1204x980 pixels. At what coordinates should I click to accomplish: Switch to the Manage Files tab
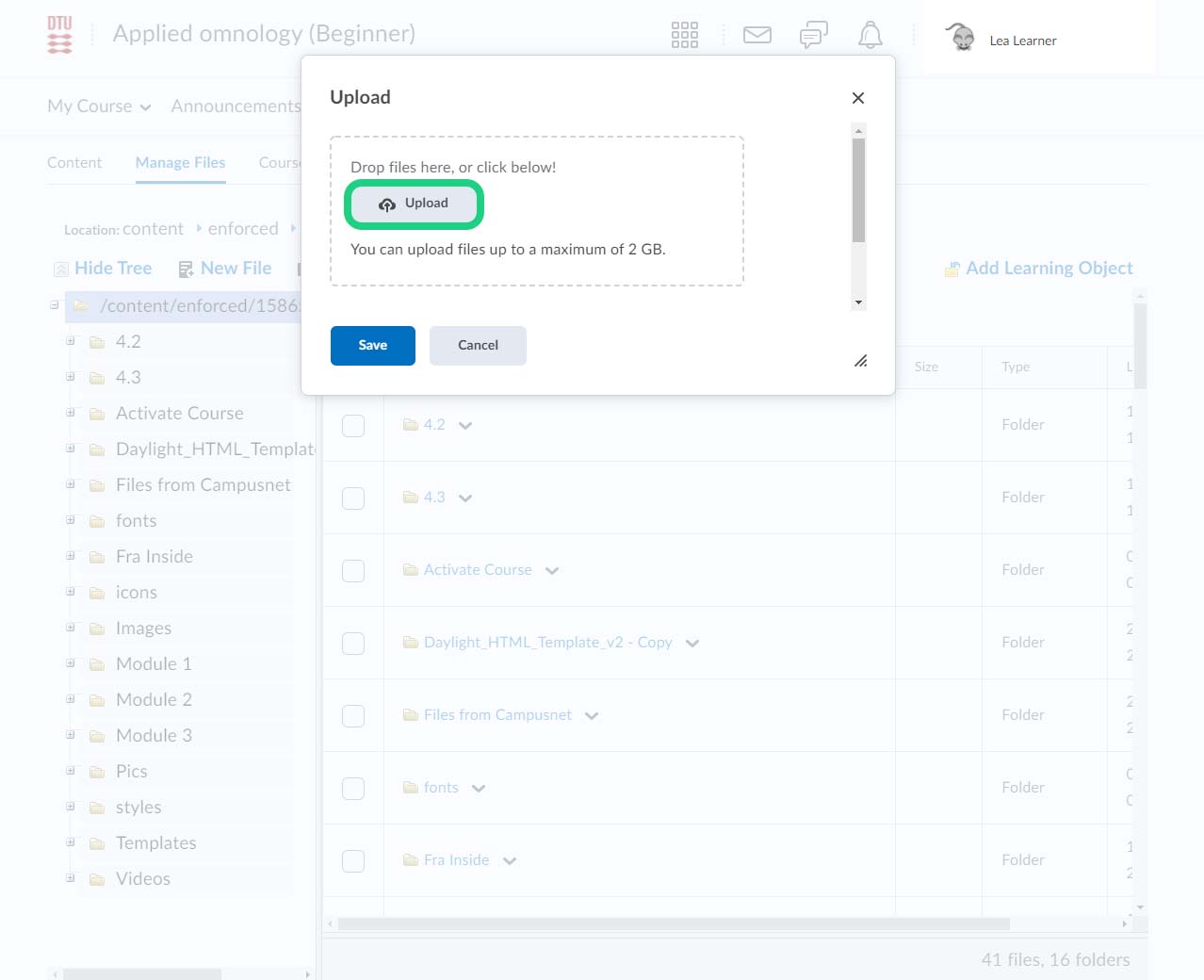pyautogui.click(x=180, y=162)
